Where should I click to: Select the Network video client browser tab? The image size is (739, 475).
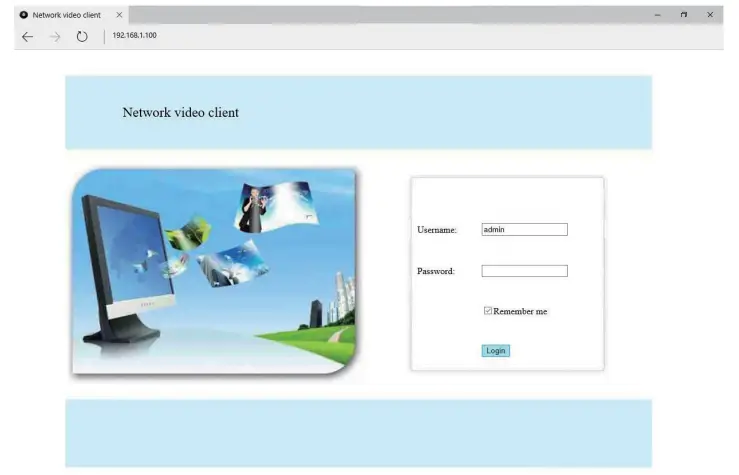click(x=71, y=15)
